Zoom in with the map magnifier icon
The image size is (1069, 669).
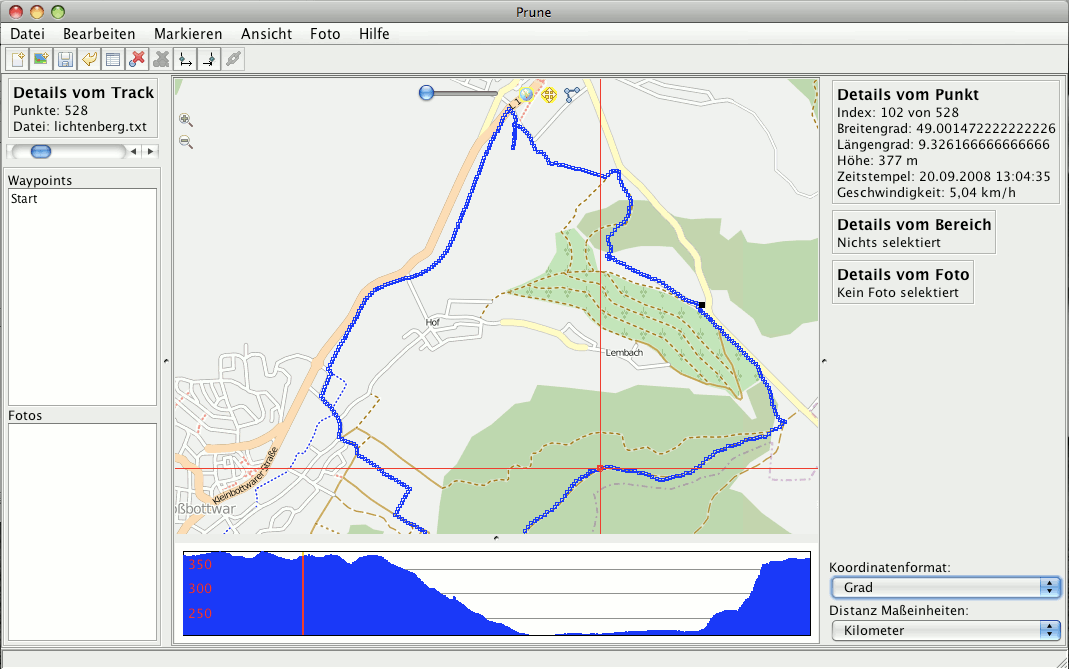point(186,119)
